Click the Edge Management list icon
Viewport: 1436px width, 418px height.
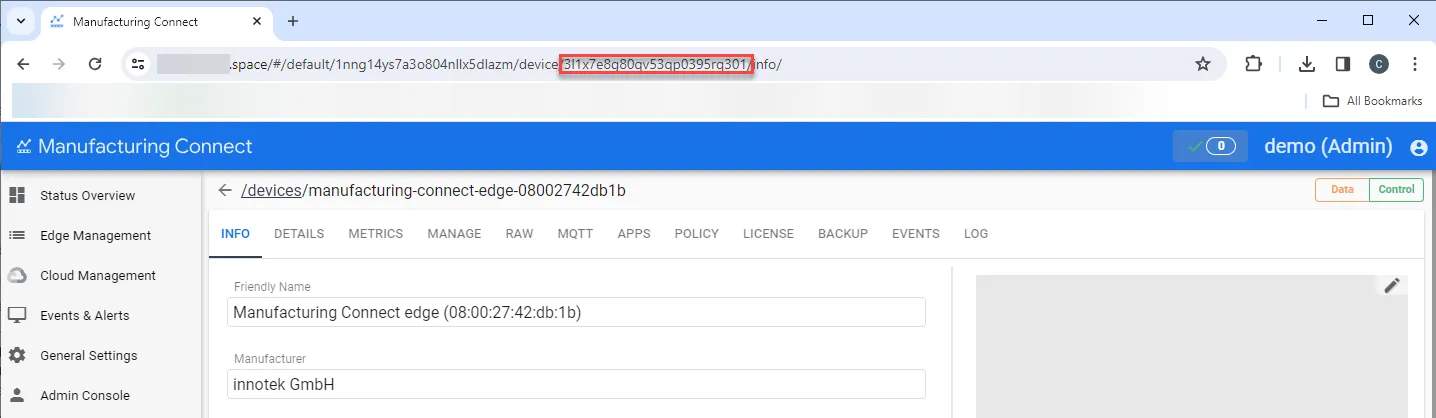click(17, 235)
